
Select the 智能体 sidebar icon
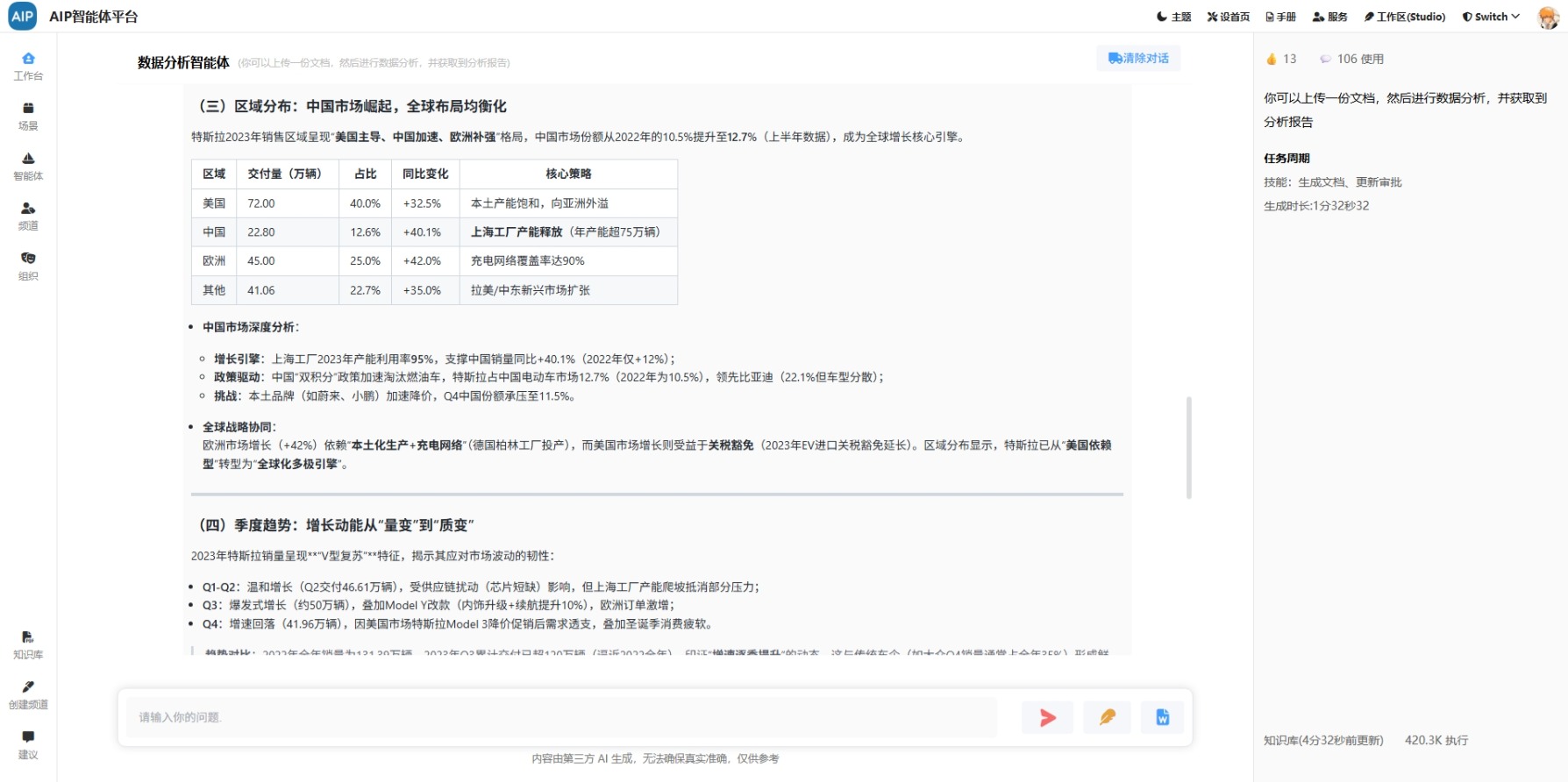28,167
